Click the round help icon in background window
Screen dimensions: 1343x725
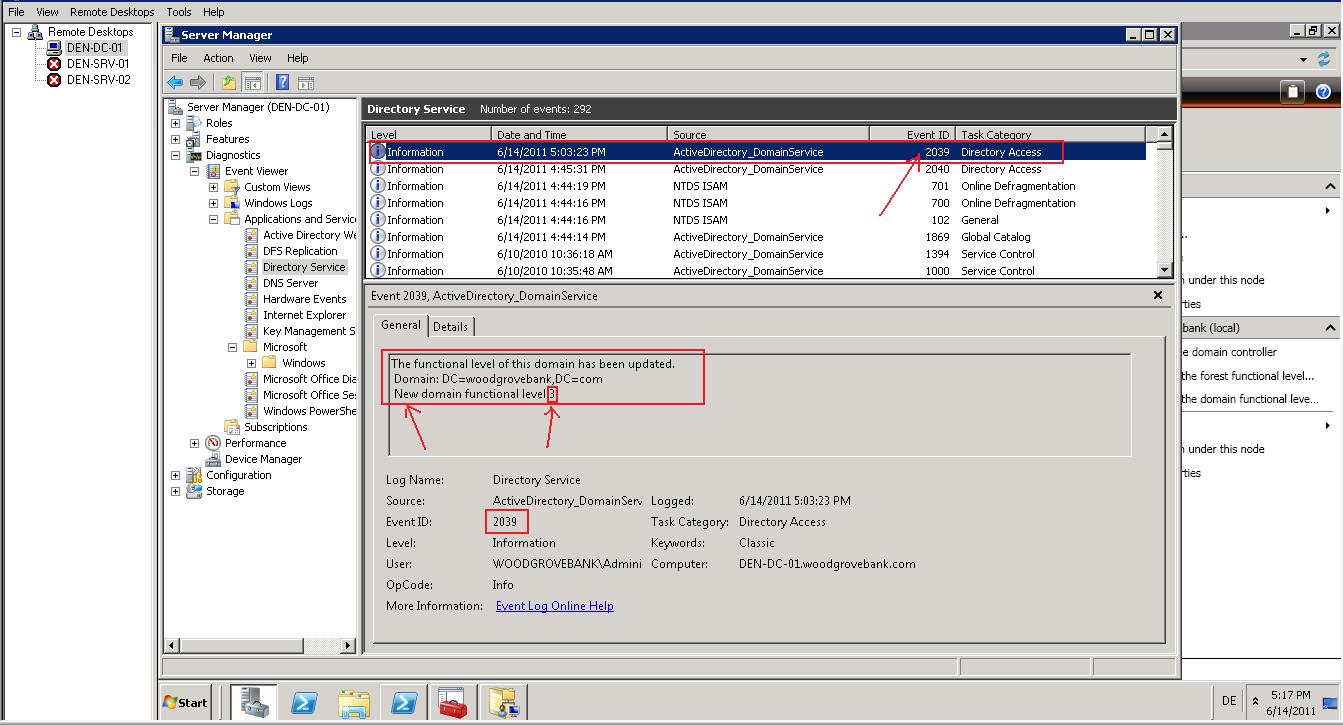(x=1323, y=92)
